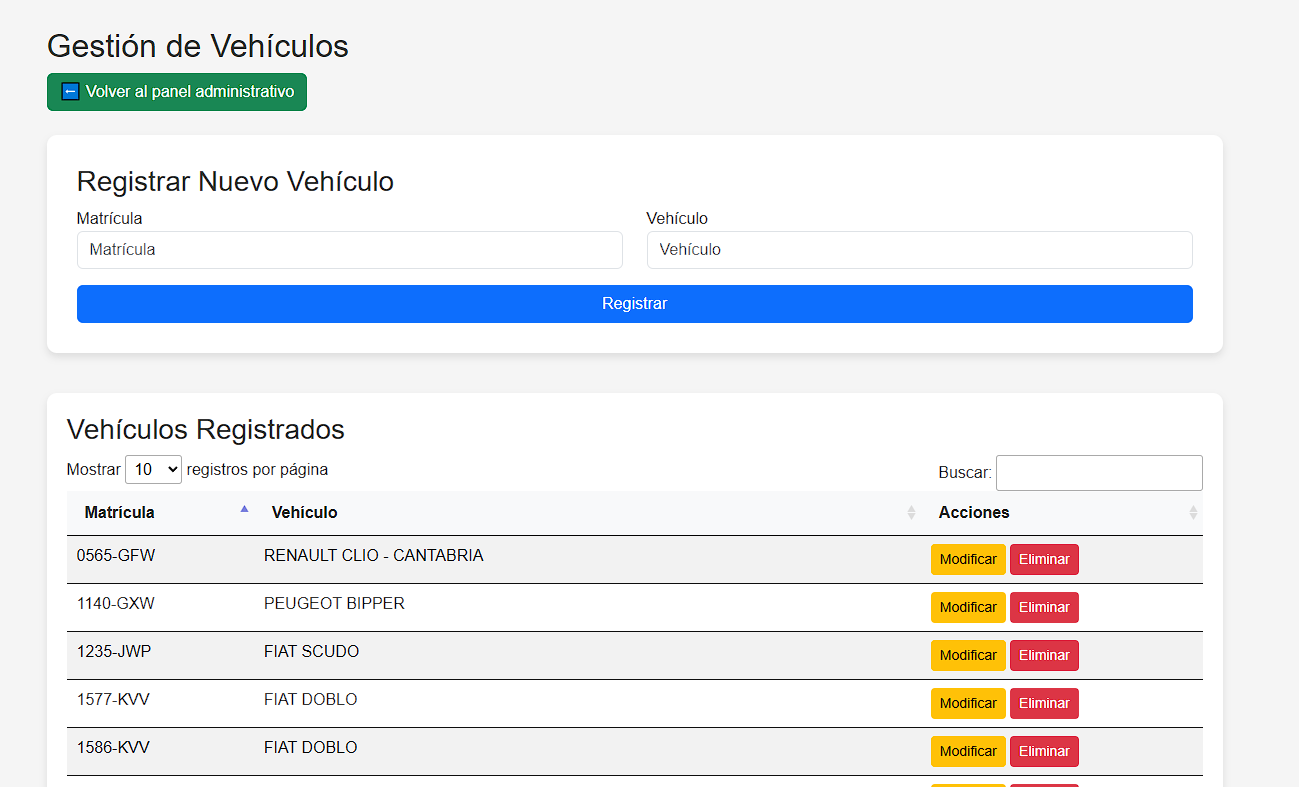This screenshot has width=1299, height=787.
Task: Focus the Matrícula input field
Action: 349,250
